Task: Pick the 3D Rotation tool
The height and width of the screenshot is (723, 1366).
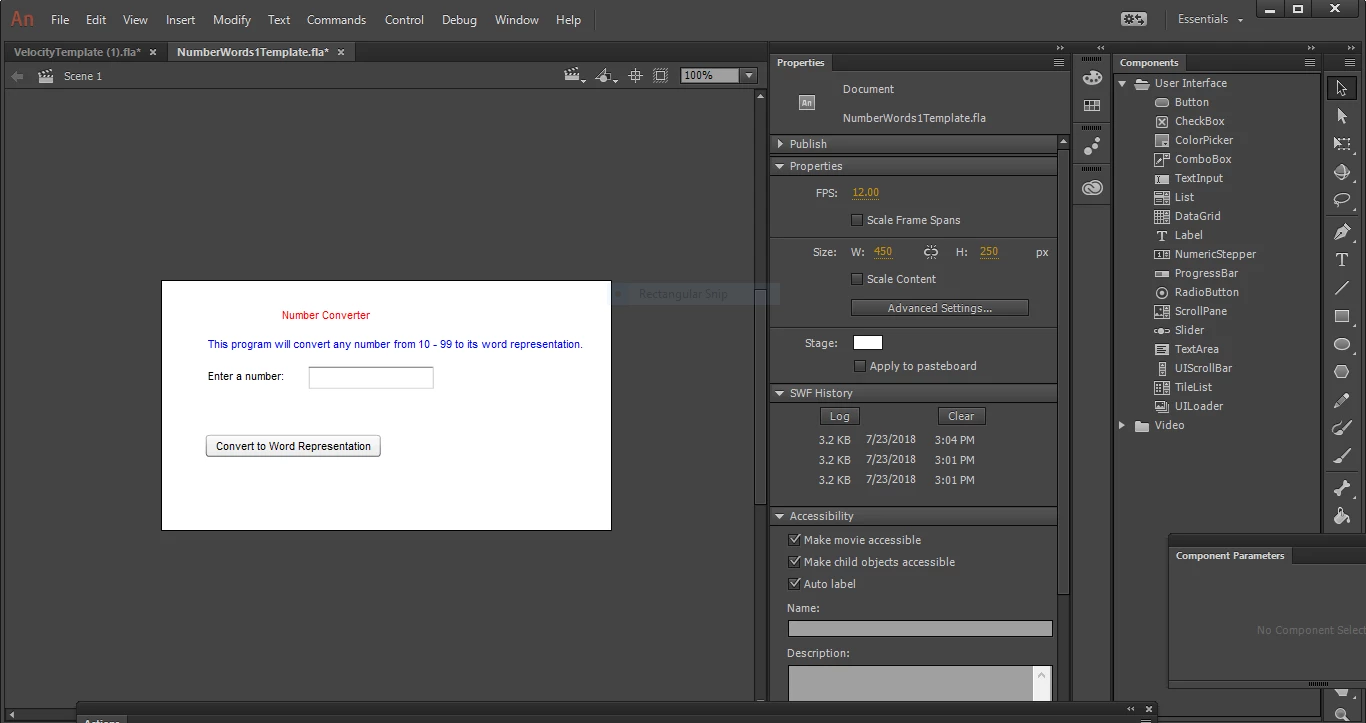Action: click(x=1342, y=172)
